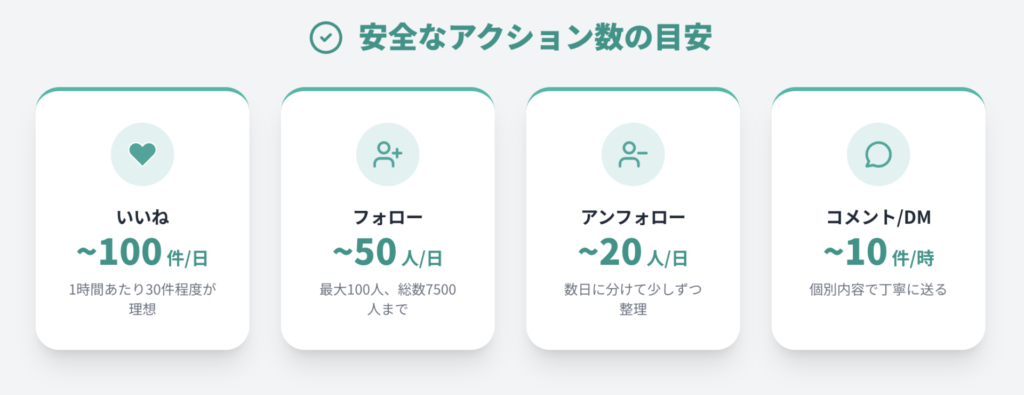Viewport: 1024px width, 395px height.
Task: Click the text 1時間あたり30件程度が理想
Action: (142, 300)
